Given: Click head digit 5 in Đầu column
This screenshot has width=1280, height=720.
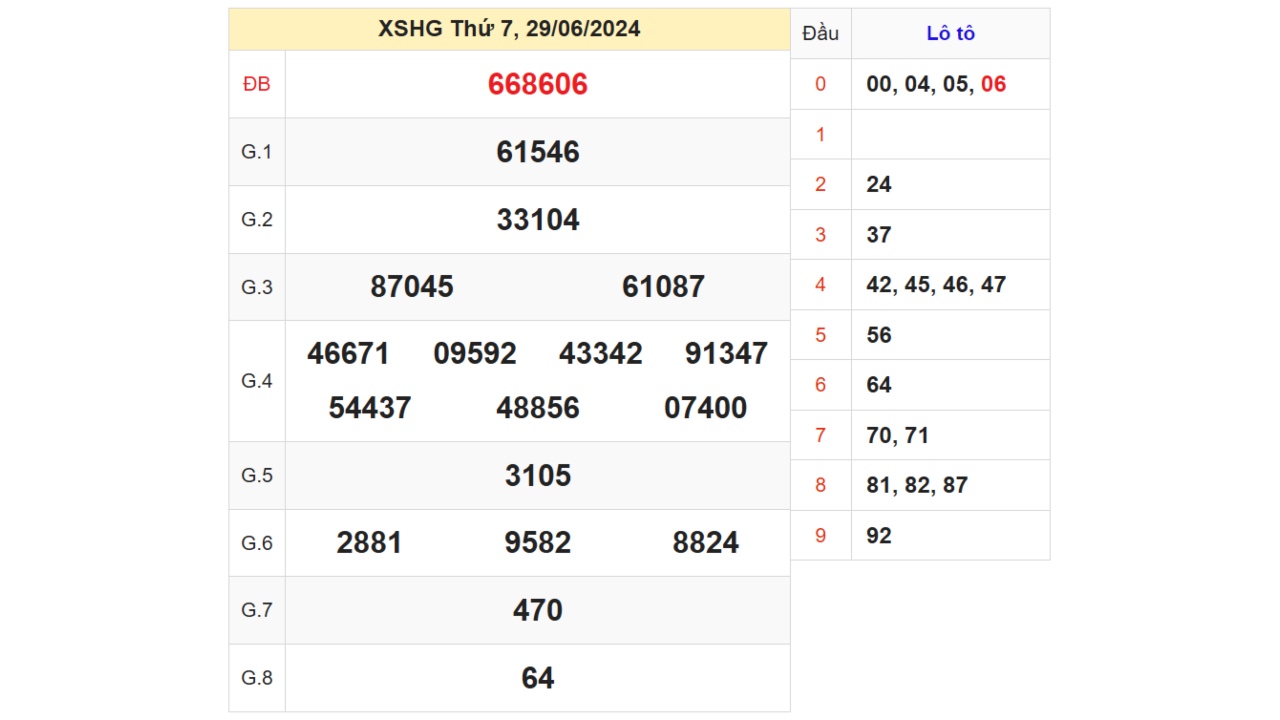Looking at the screenshot, I should 821,335.
